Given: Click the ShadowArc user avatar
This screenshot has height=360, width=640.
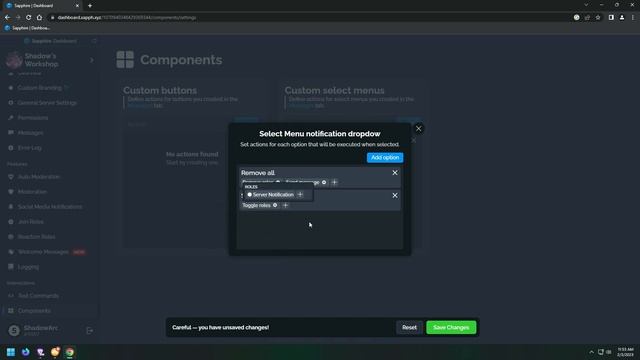Looking at the screenshot, I should click(x=14, y=331).
